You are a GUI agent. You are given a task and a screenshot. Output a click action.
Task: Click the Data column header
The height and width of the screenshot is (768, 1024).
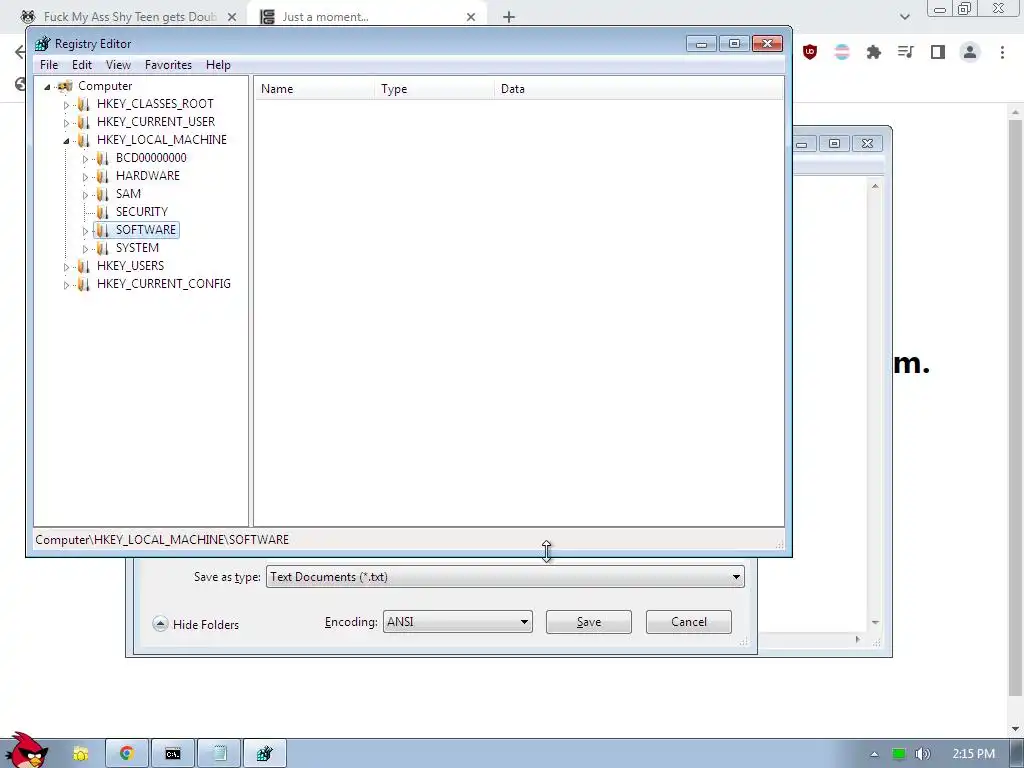[x=639, y=89]
